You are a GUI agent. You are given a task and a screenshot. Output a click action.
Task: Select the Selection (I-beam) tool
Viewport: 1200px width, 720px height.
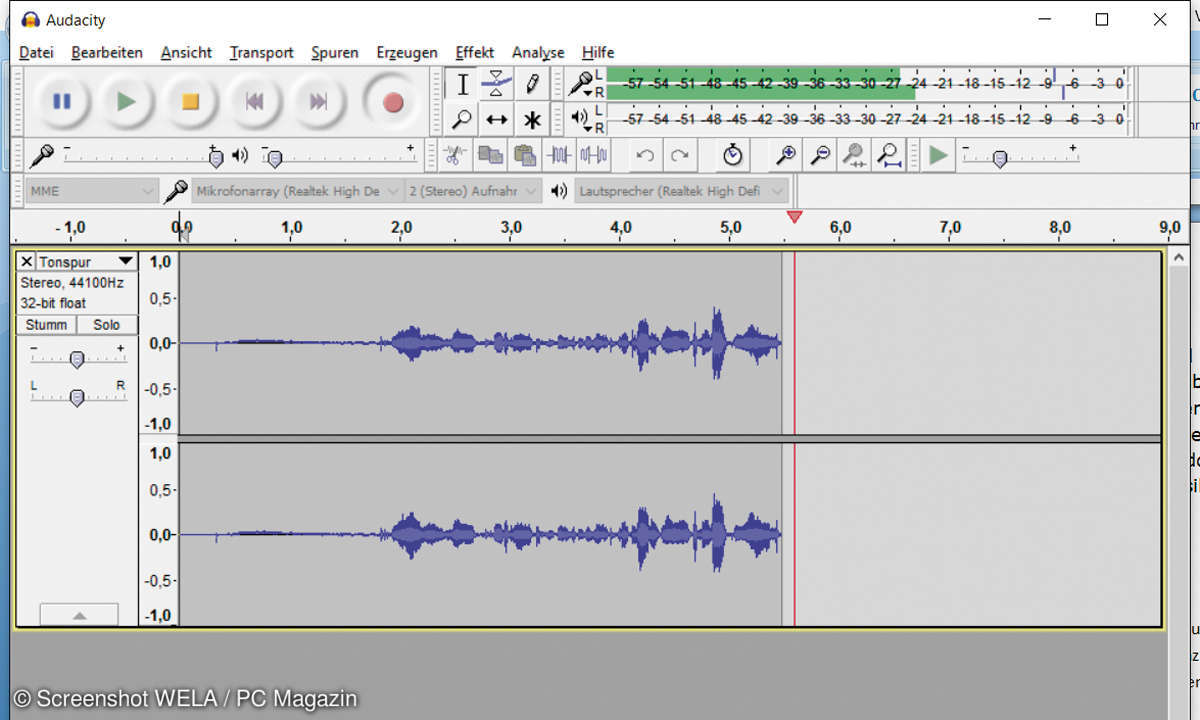[x=462, y=84]
